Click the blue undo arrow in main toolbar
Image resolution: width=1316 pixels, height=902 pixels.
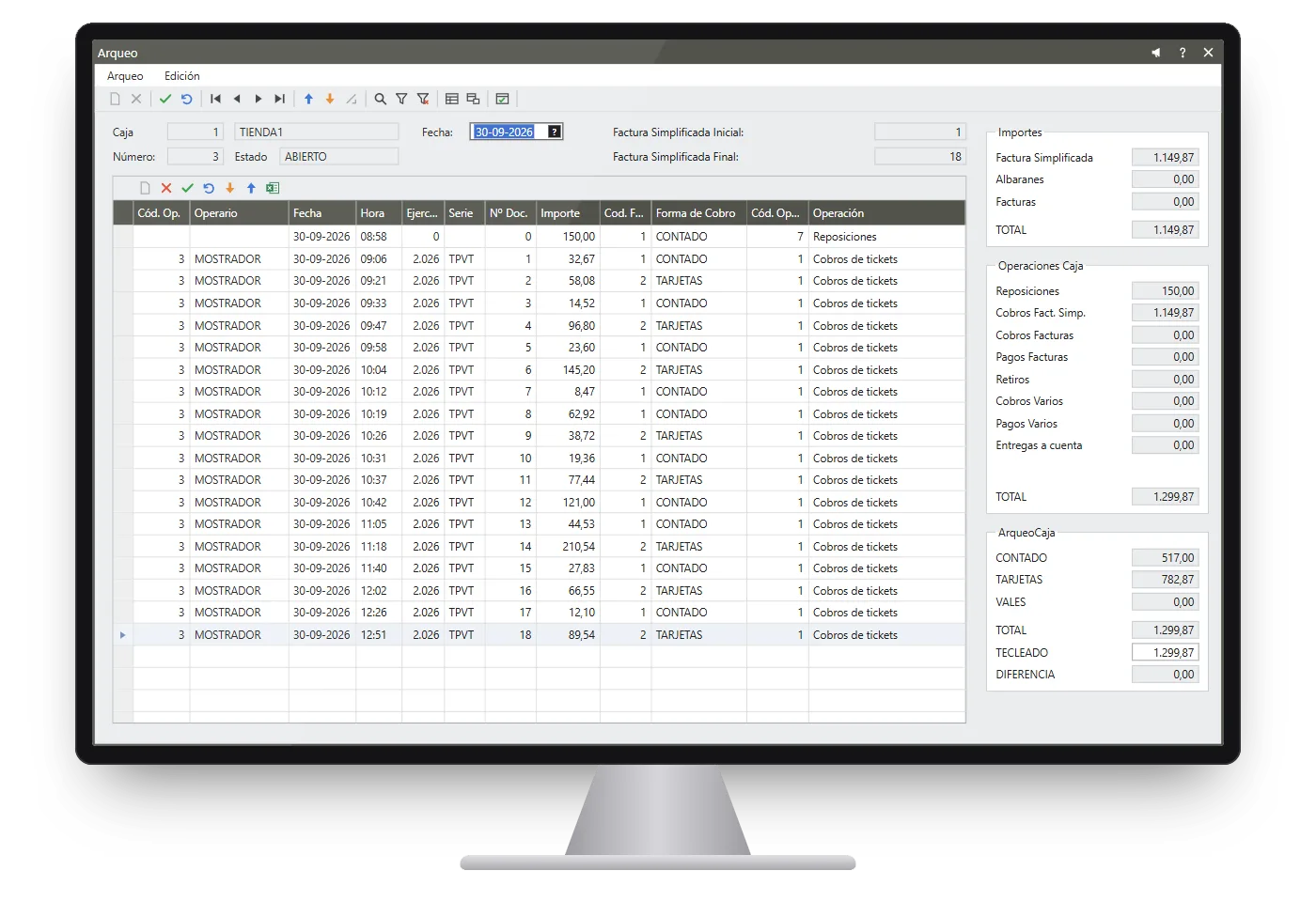187,99
